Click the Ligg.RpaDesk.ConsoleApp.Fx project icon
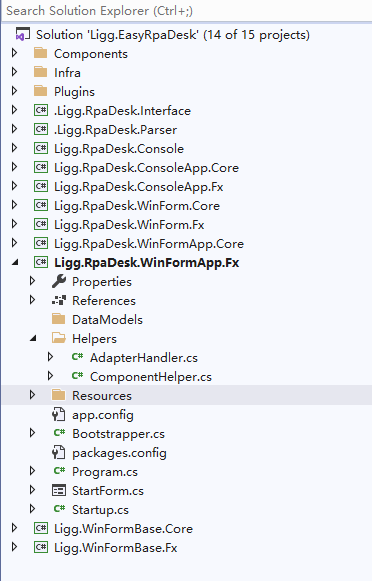The image size is (372, 581). 41,186
